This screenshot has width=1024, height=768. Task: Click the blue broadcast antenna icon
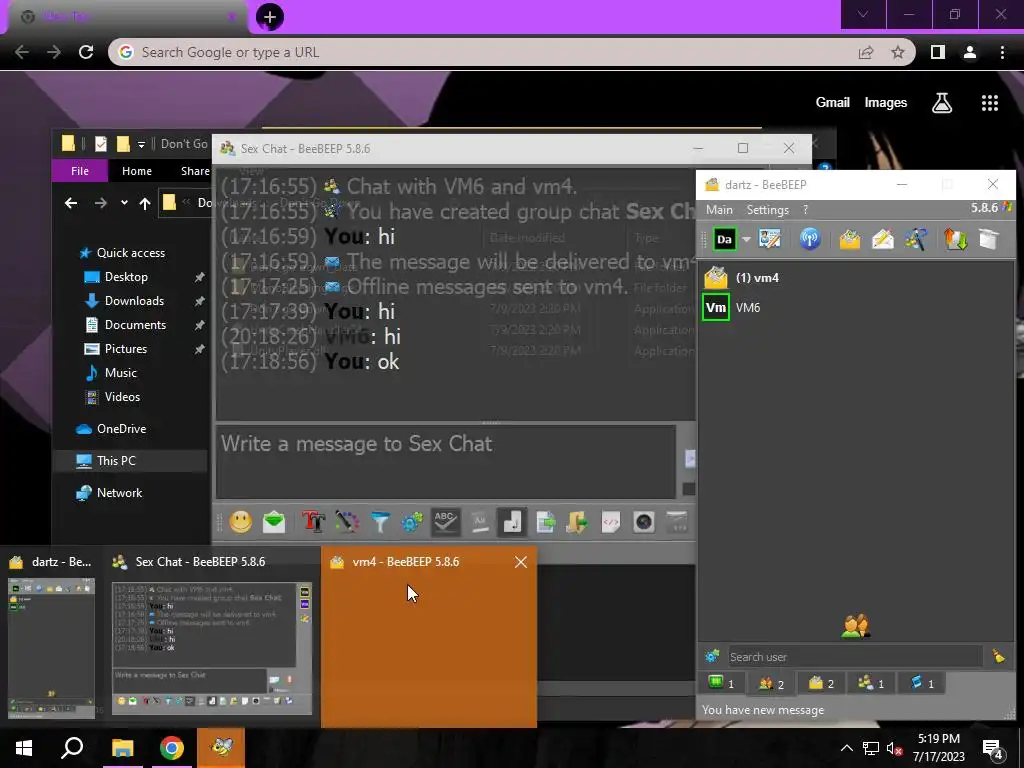click(x=810, y=239)
